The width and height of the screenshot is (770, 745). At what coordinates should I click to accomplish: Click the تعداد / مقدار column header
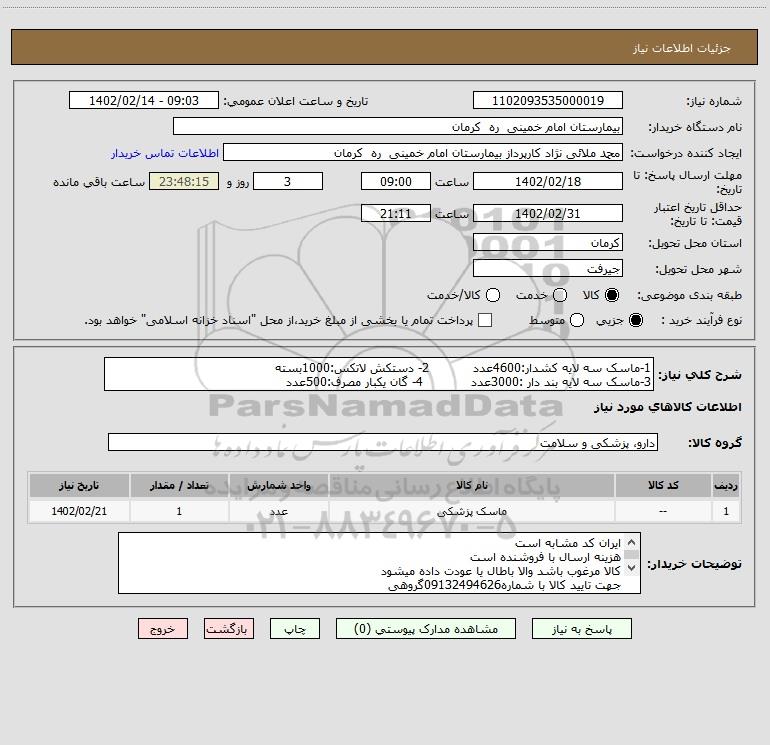179,485
